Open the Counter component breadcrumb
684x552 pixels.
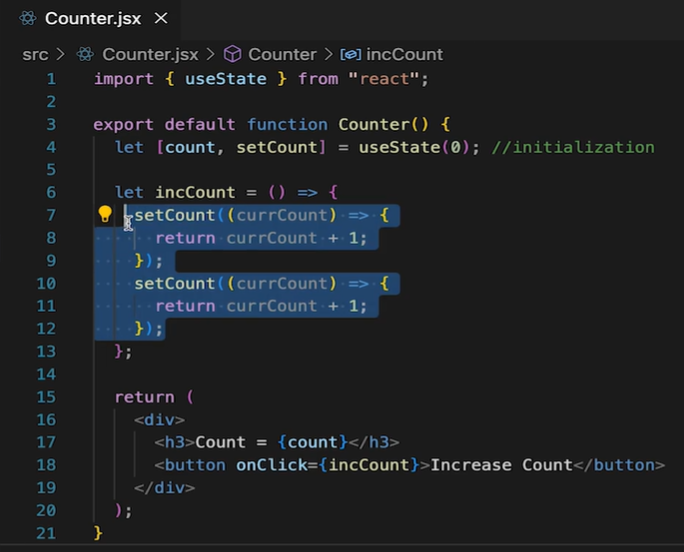(282, 55)
